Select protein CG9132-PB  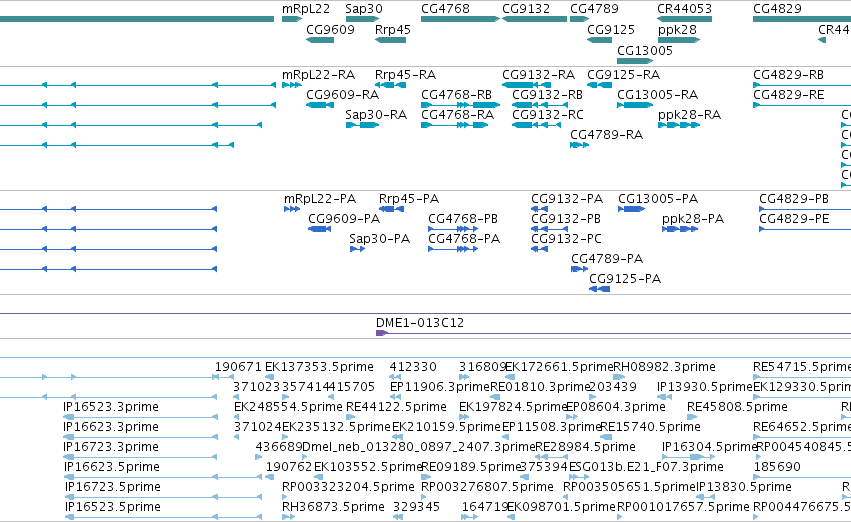[549, 229]
